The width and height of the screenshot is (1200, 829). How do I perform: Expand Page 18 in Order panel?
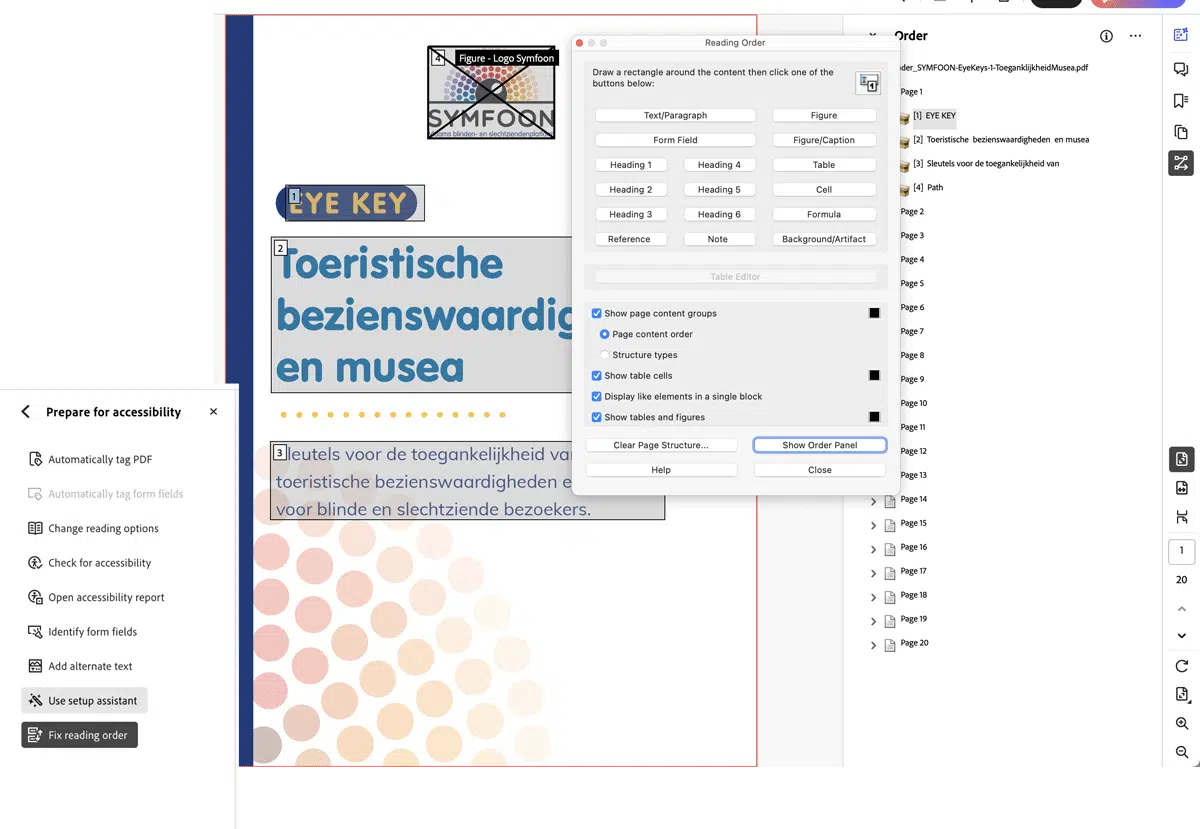tap(873, 596)
